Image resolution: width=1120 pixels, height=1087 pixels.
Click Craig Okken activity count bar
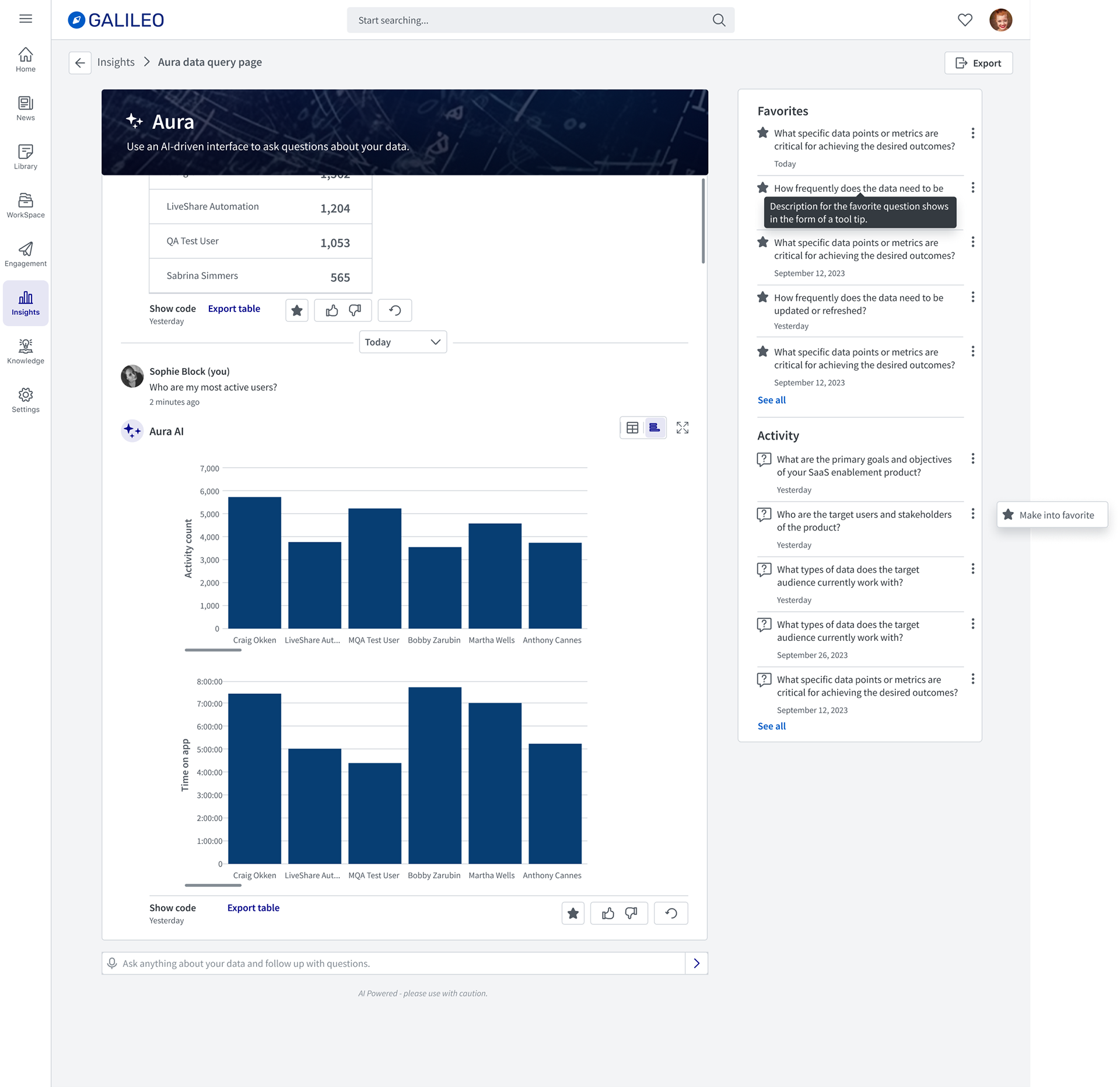[254, 563]
